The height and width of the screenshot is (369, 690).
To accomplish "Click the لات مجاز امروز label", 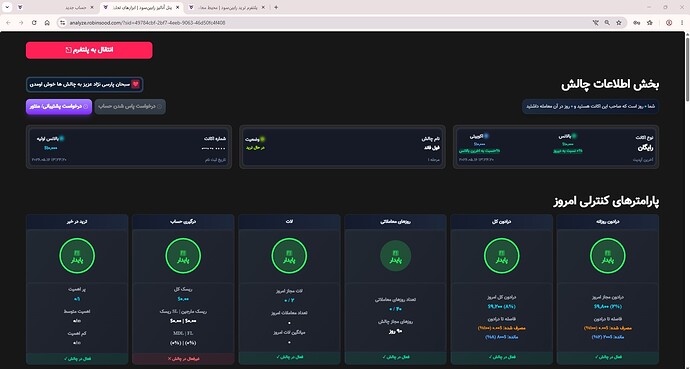I will tap(289, 291).
